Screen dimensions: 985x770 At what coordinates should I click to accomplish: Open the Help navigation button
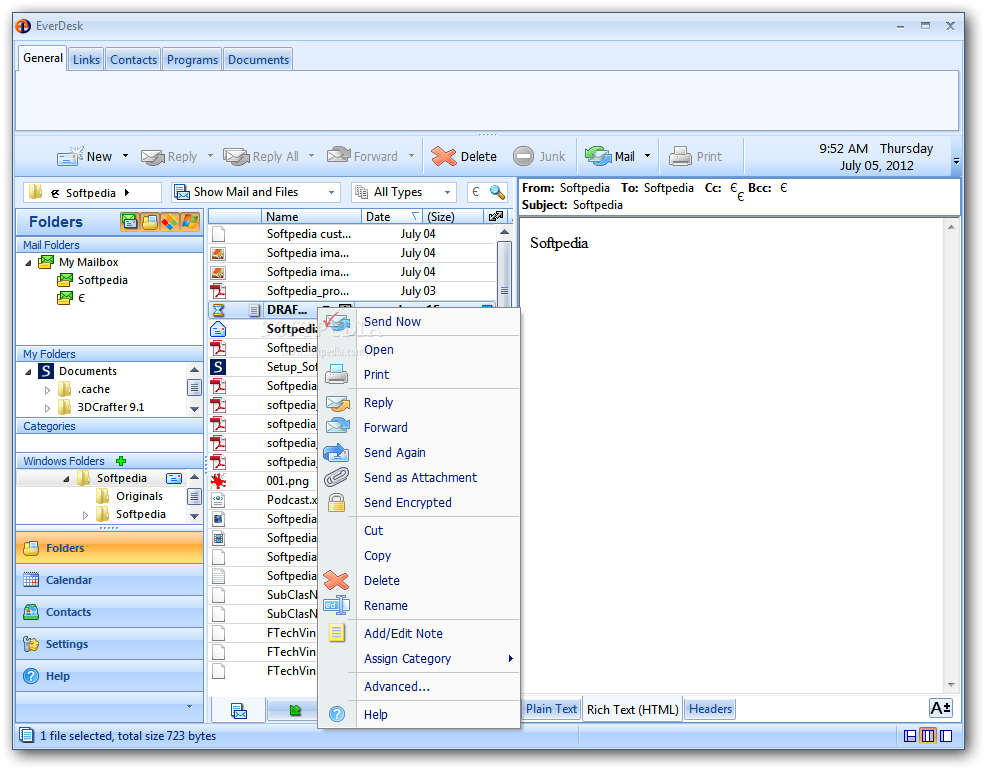(x=109, y=676)
